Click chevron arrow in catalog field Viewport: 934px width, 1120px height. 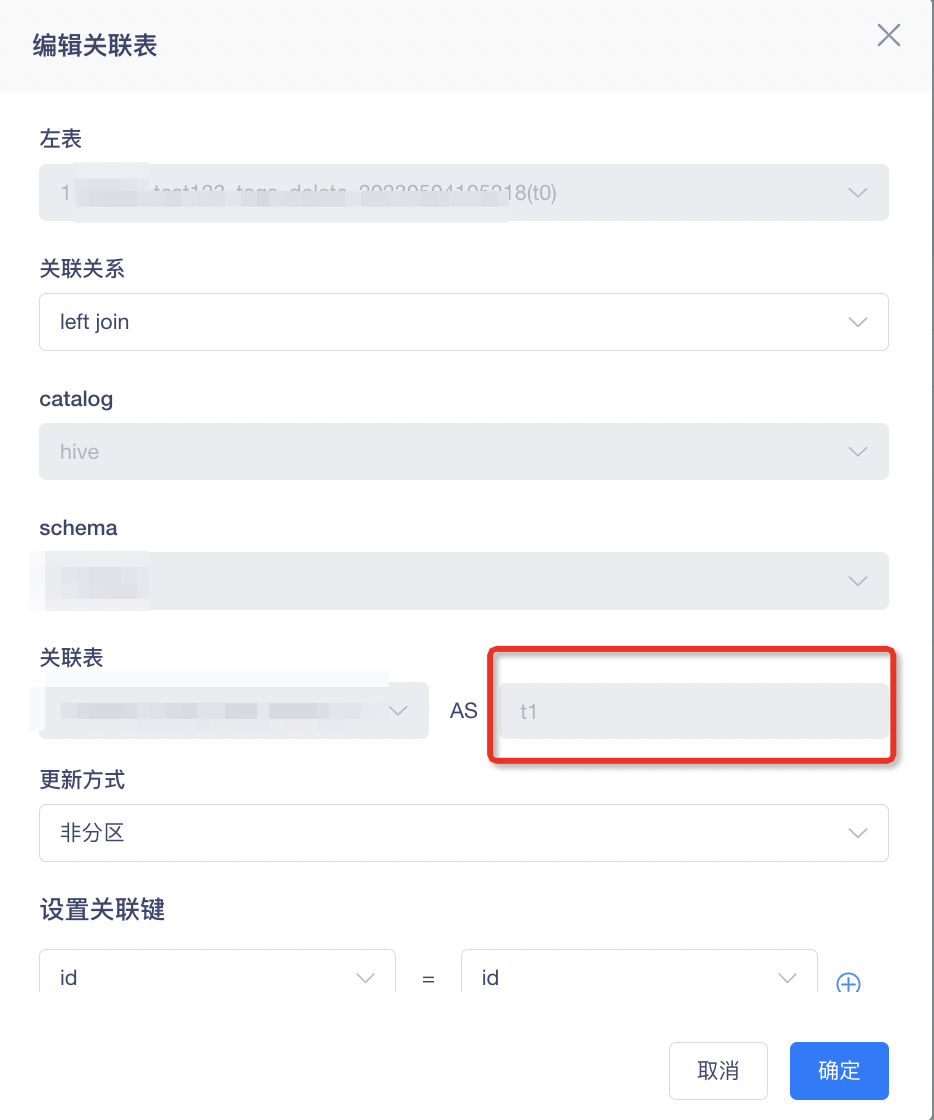[858, 451]
